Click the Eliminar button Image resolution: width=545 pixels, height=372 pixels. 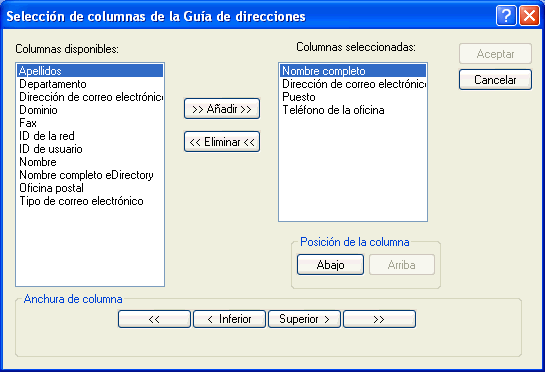pyautogui.click(x=222, y=142)
